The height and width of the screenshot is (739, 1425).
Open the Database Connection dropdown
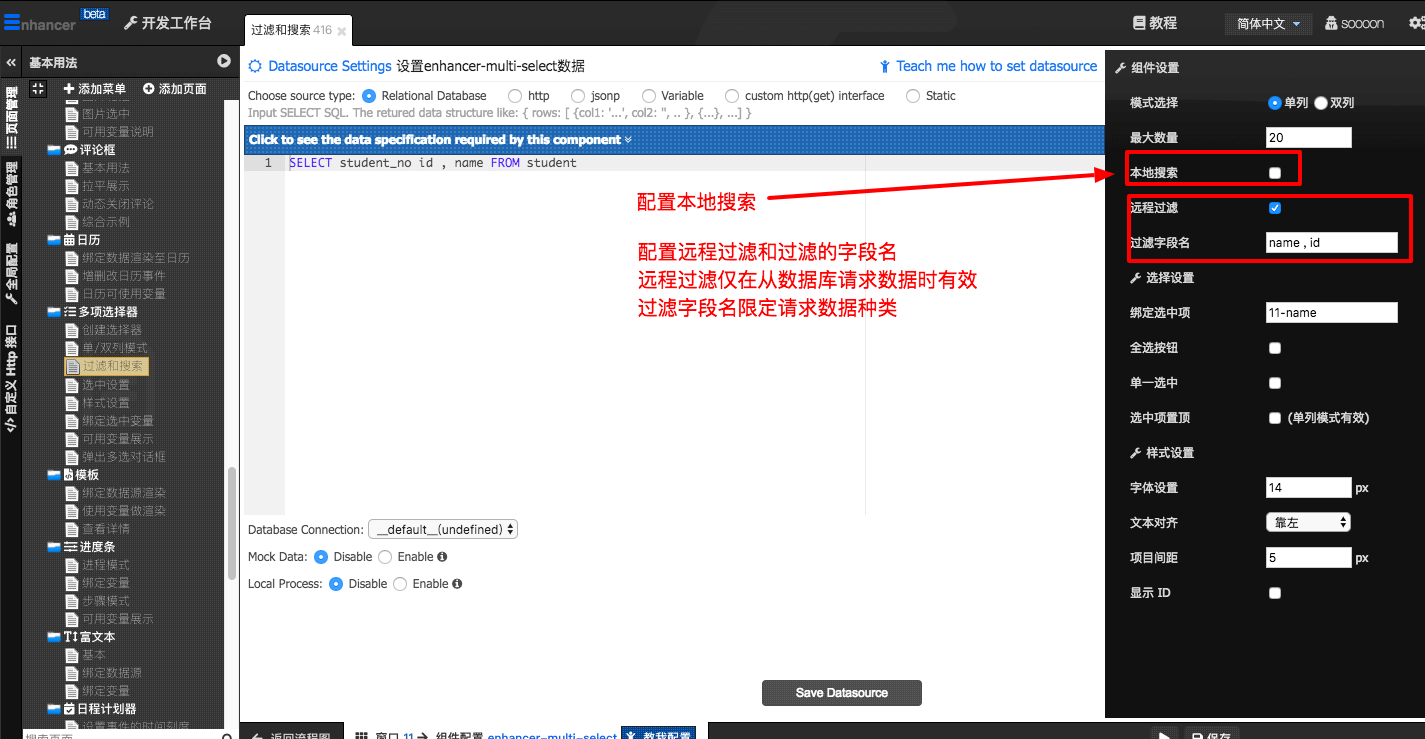pyautogui.click(x=443, y=530)
